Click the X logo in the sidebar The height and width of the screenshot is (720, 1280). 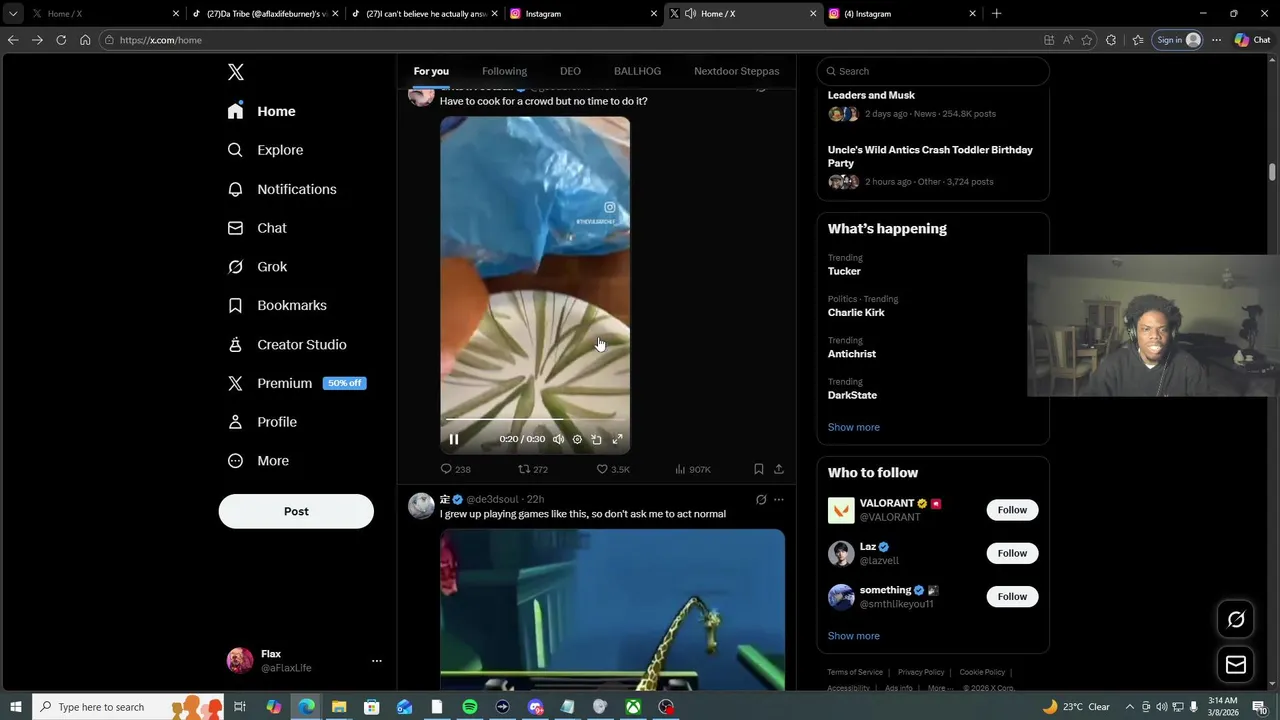click(x=235, y=72)
